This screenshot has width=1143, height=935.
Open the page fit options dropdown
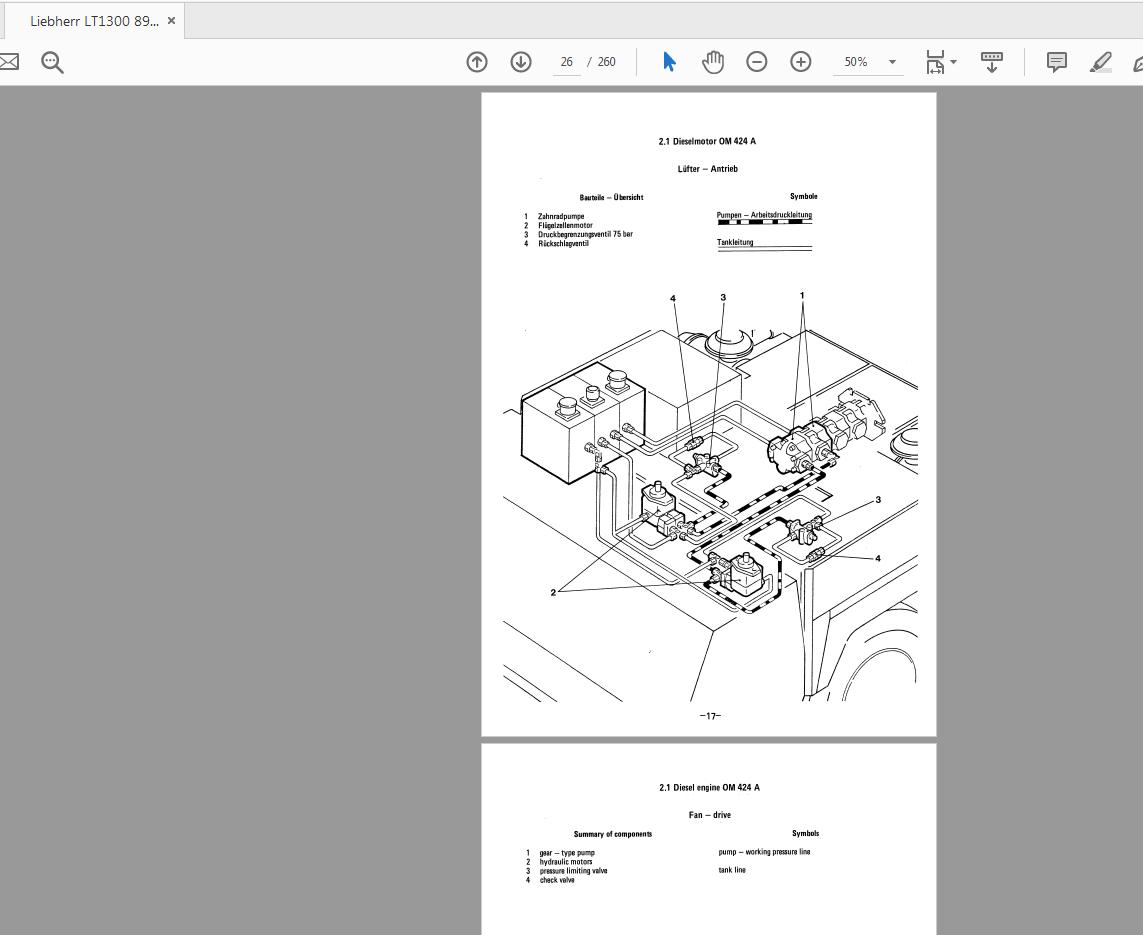pos(954,61)
